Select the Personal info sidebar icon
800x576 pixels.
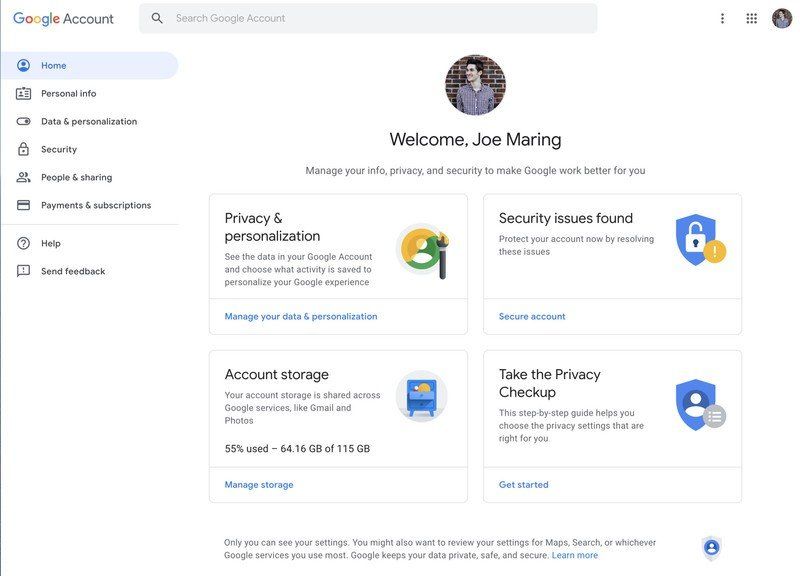pyautogui.click(x=25, y=92)
